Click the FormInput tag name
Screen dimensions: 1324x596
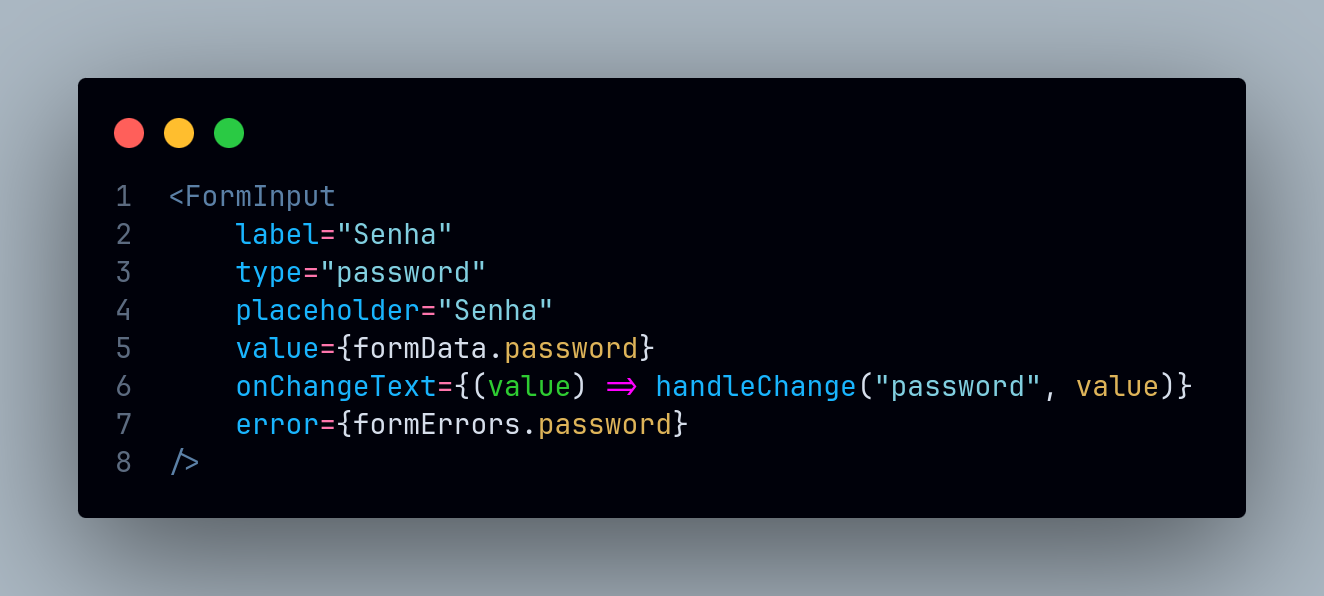click(x=261, y=196)
